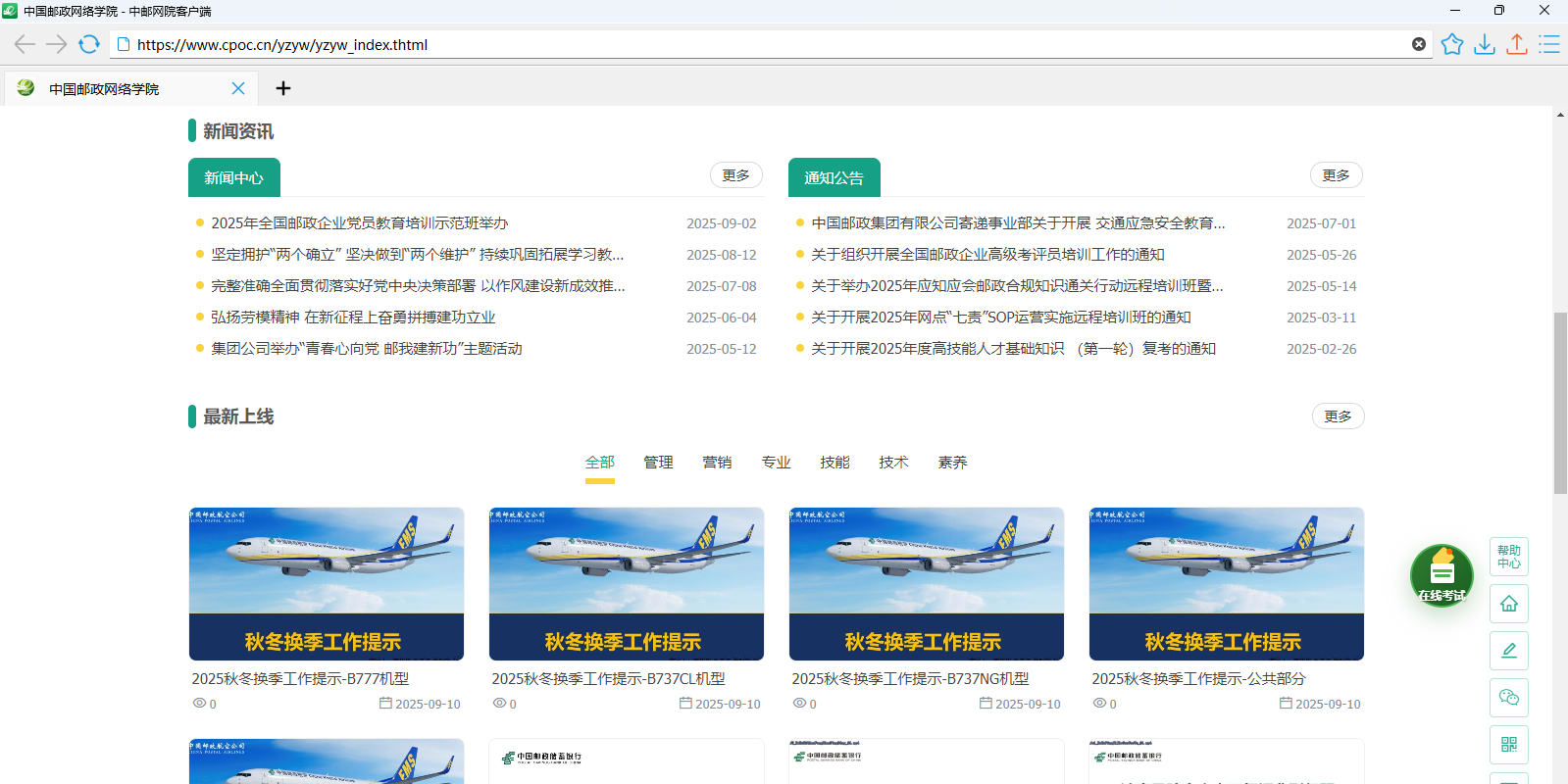Click the refresh page icon
1568x784 pixels.
tap(89, 44)
